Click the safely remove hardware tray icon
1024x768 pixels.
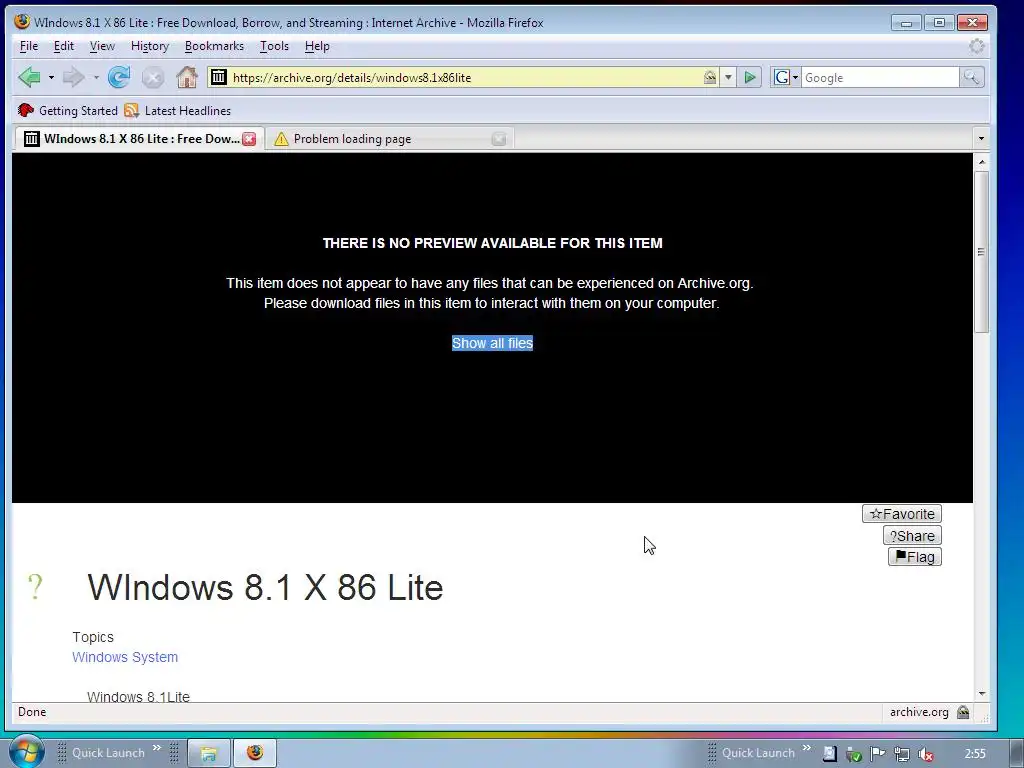coord(854,754)
